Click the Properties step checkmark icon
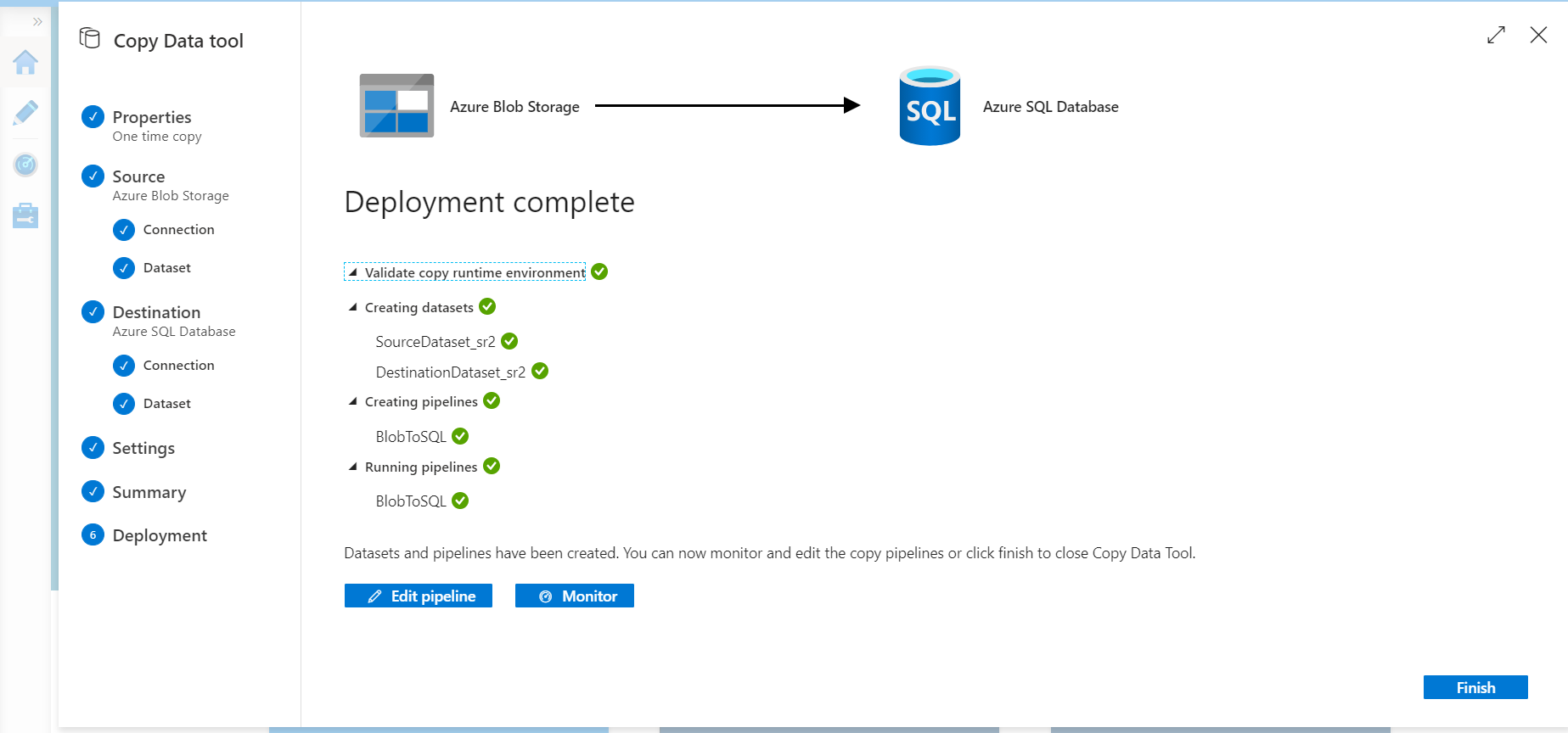 [x=93, y=117]
